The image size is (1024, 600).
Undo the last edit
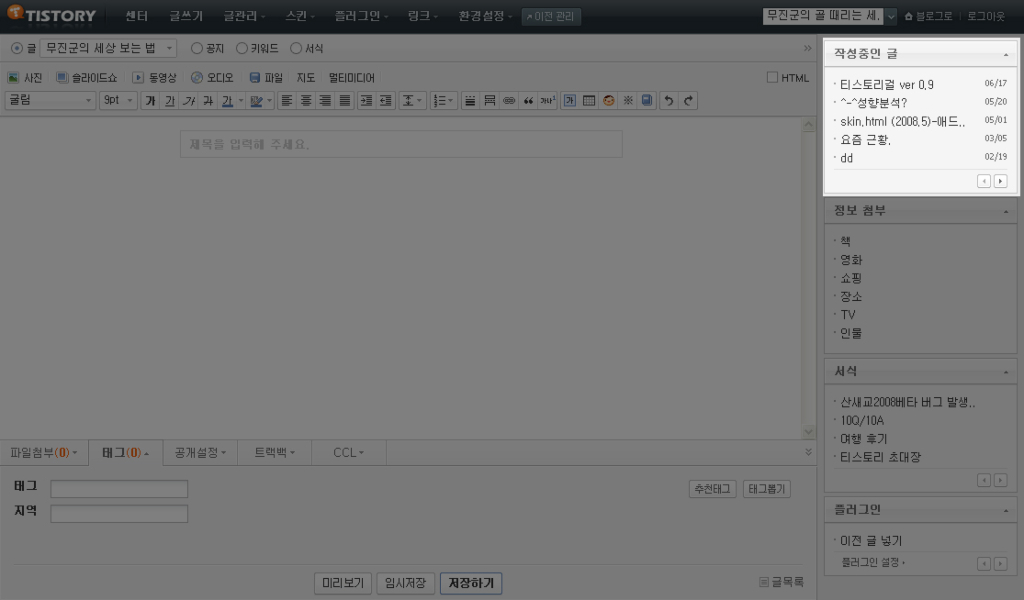point(669,101)
